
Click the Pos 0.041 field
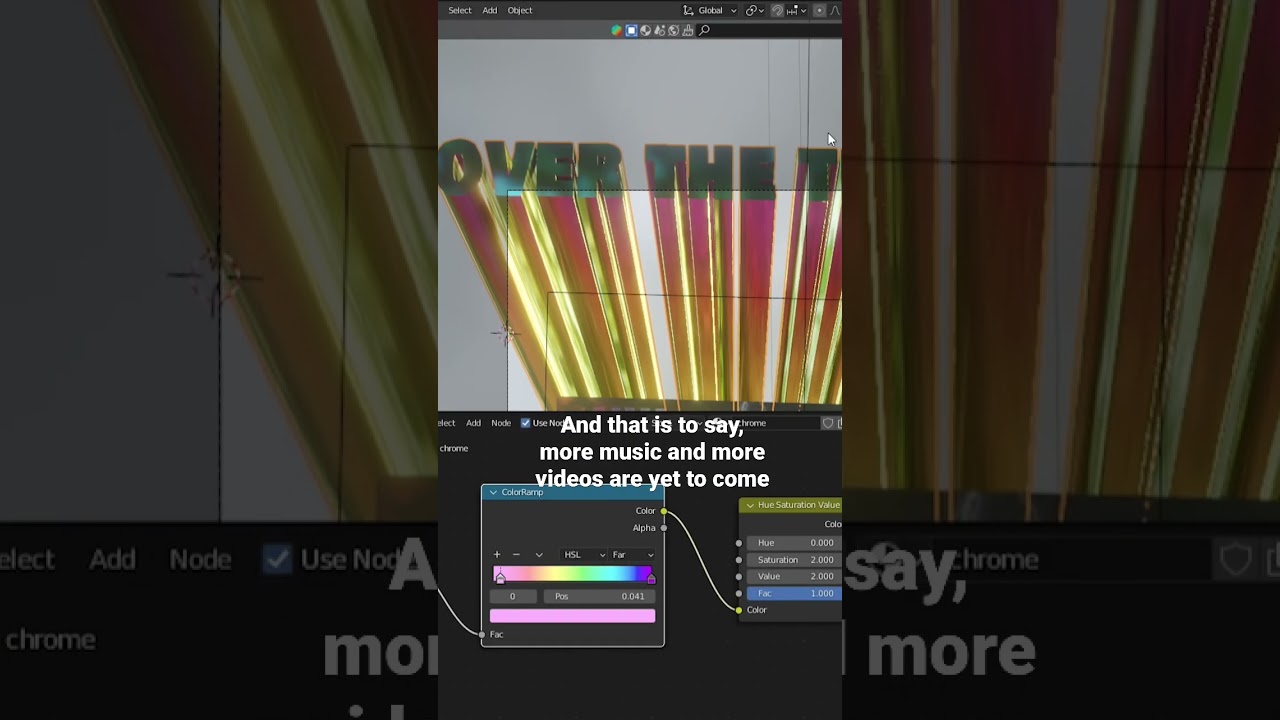coord(599,596)
